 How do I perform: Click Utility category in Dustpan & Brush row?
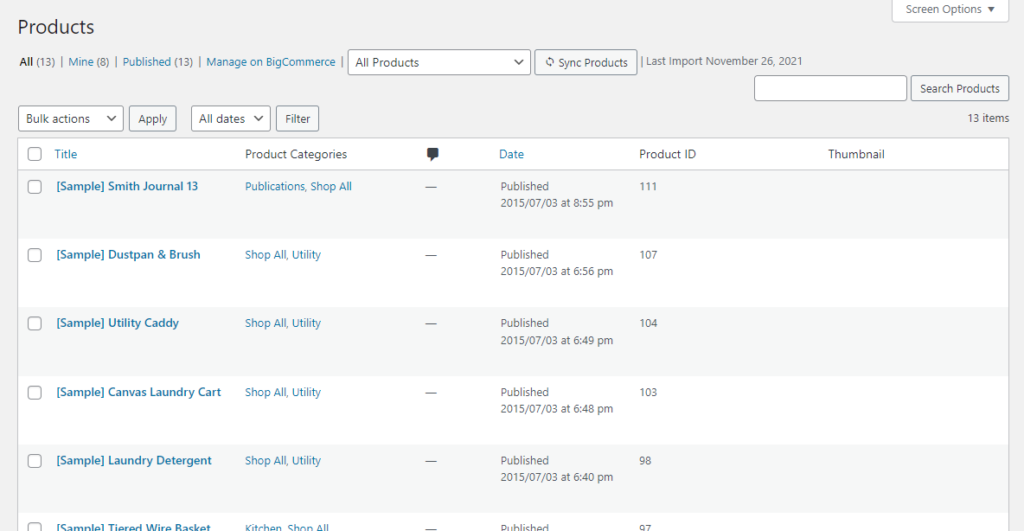tap(306, 255)
